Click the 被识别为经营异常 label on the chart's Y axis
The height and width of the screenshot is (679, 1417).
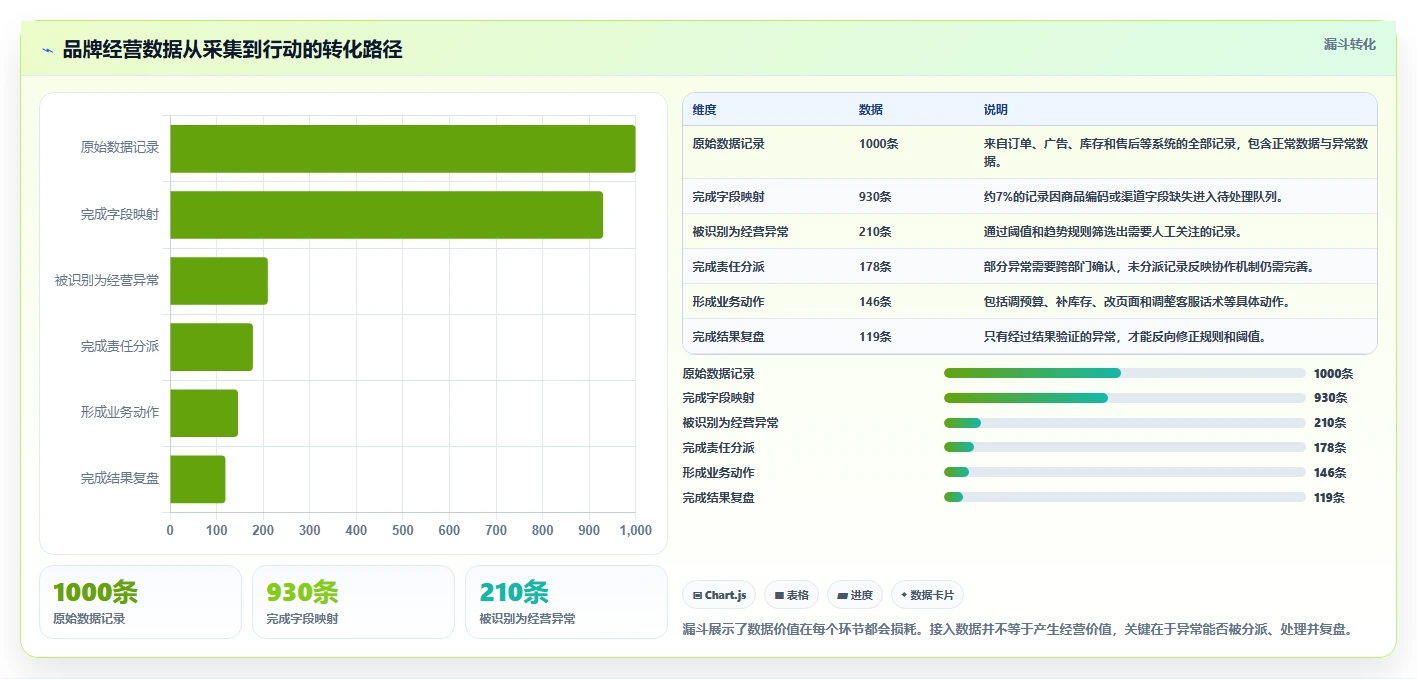(107, 280)
